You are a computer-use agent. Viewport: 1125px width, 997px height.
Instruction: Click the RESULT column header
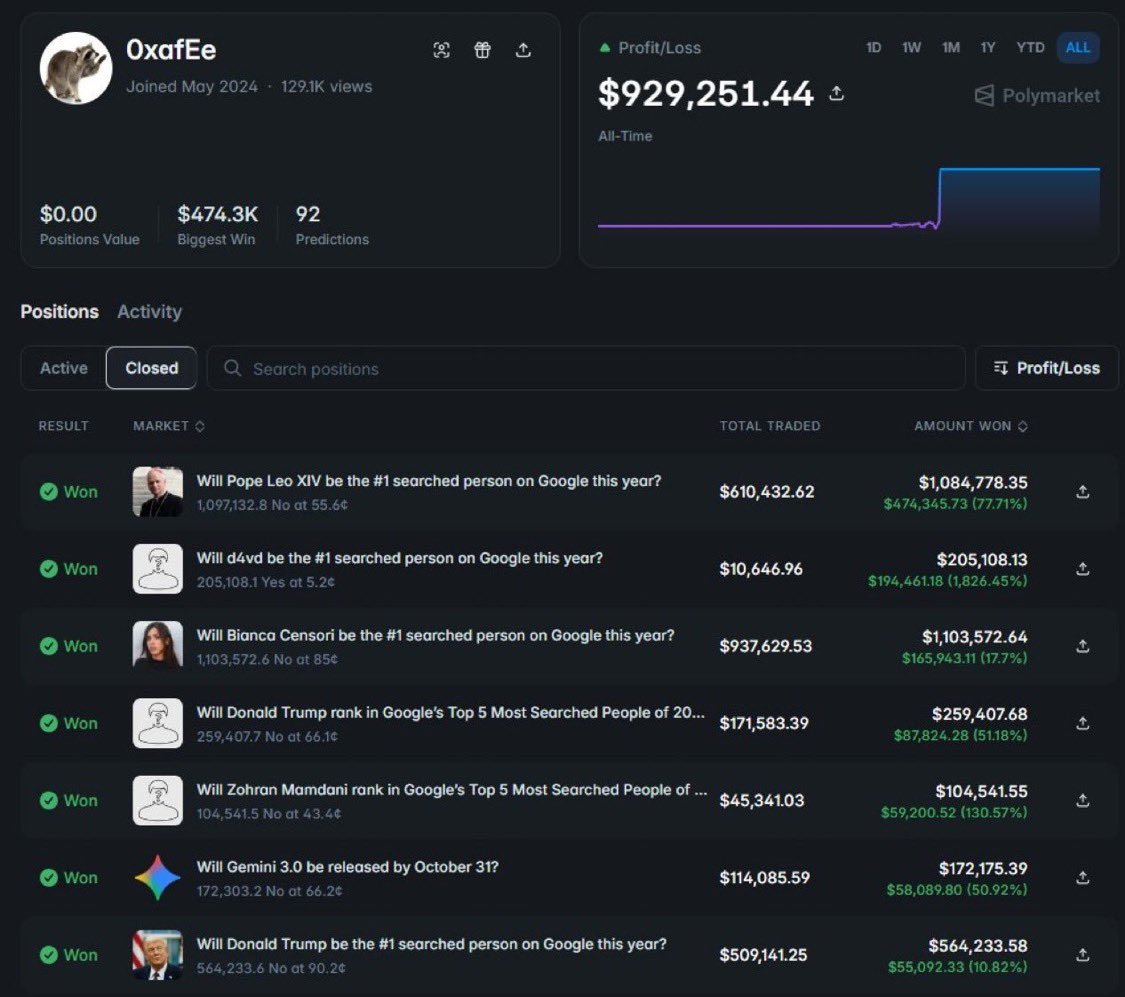(64, 426)
